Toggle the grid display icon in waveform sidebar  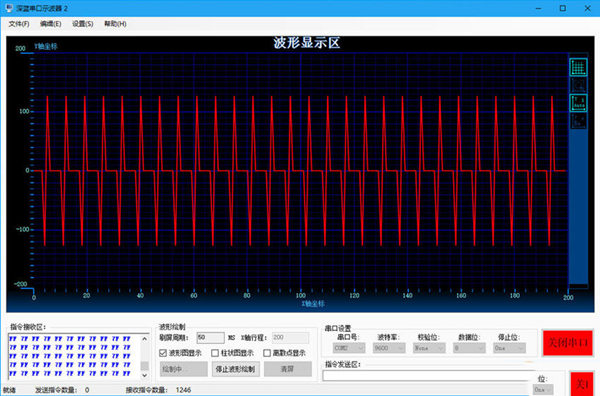click(578, 67)
